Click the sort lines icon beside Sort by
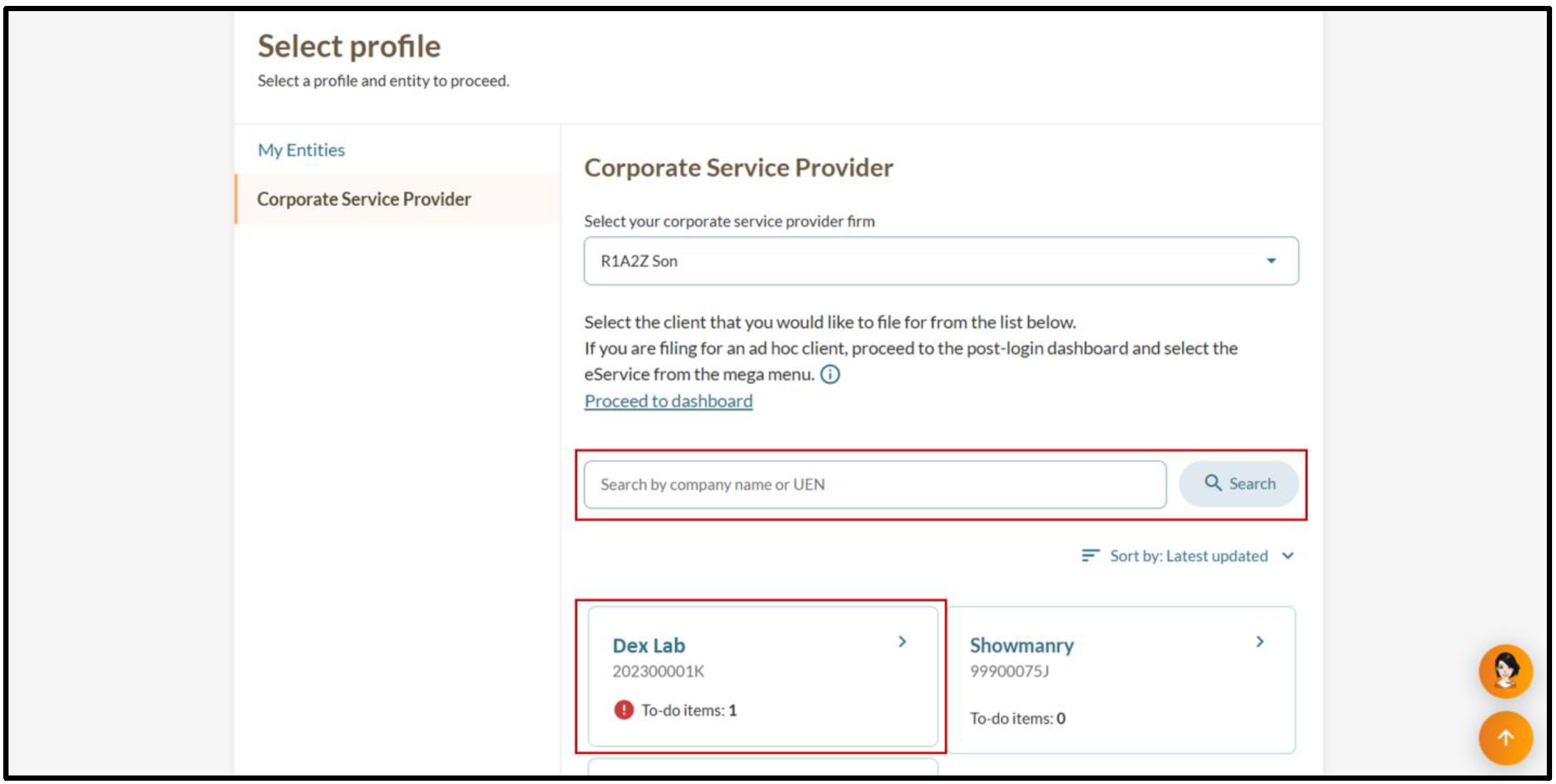 point(1090,556)
